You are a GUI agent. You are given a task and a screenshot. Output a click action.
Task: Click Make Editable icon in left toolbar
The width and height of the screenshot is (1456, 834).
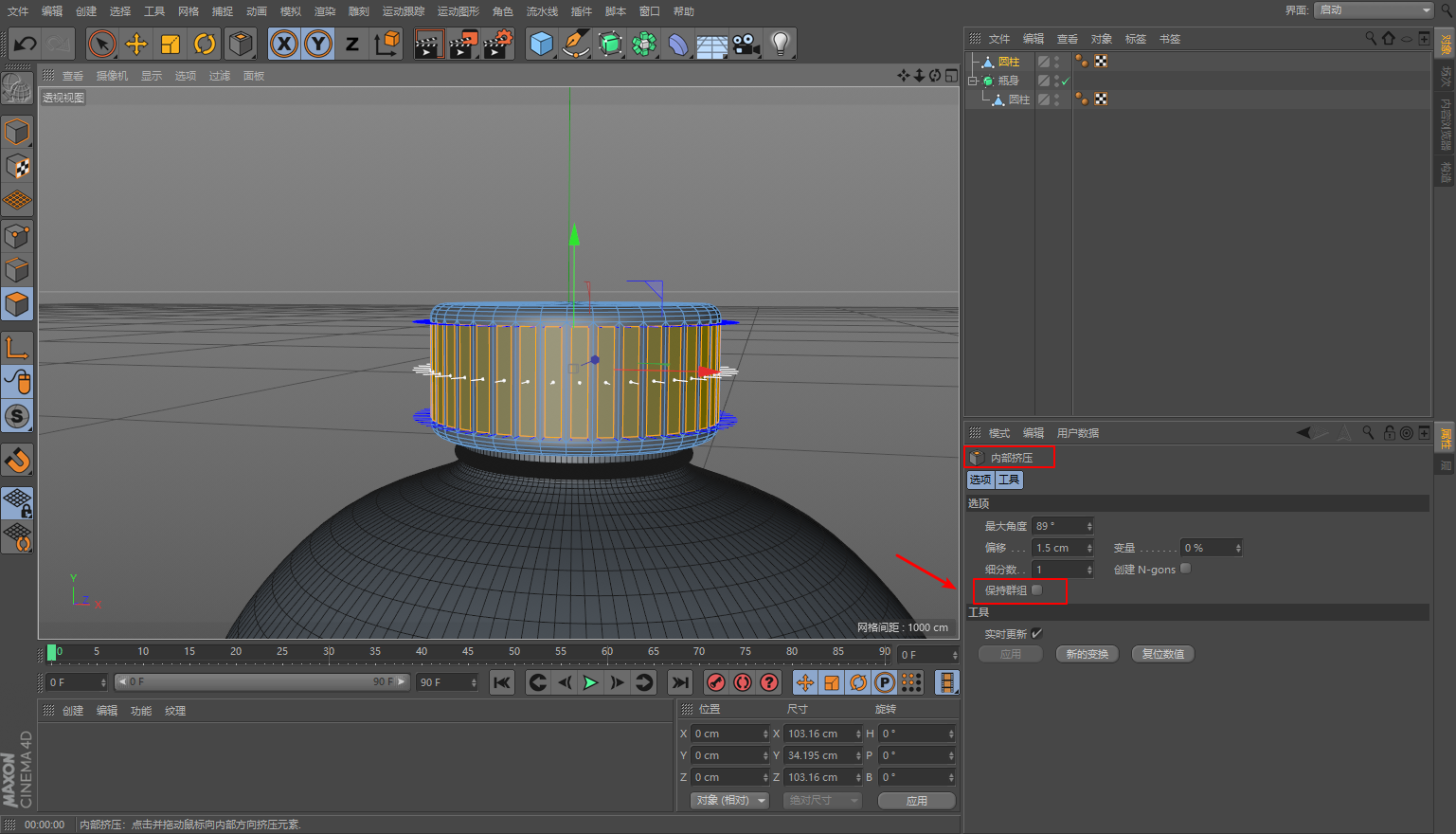(x=17, y=89)
